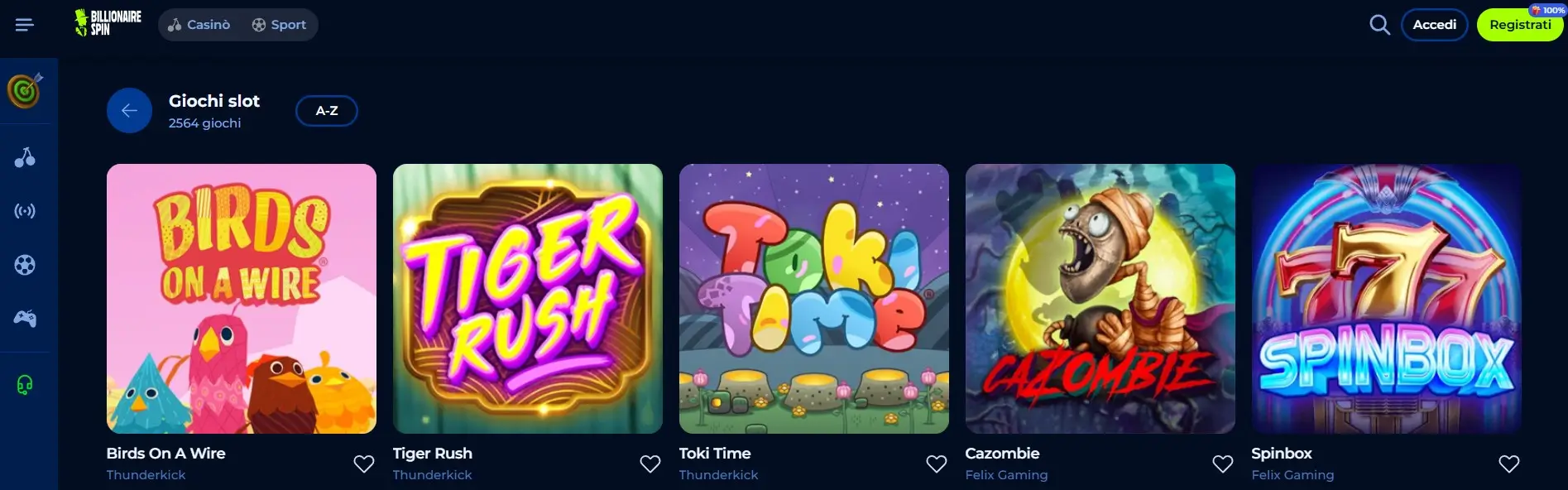Click the green Registrati button
The image size is (1568, 490).
coord(1520,25)
